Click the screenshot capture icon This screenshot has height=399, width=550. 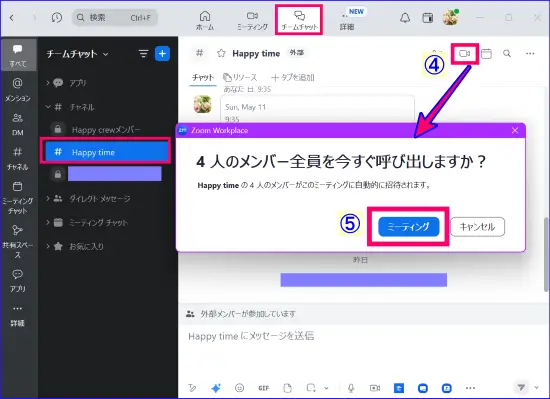311,388
